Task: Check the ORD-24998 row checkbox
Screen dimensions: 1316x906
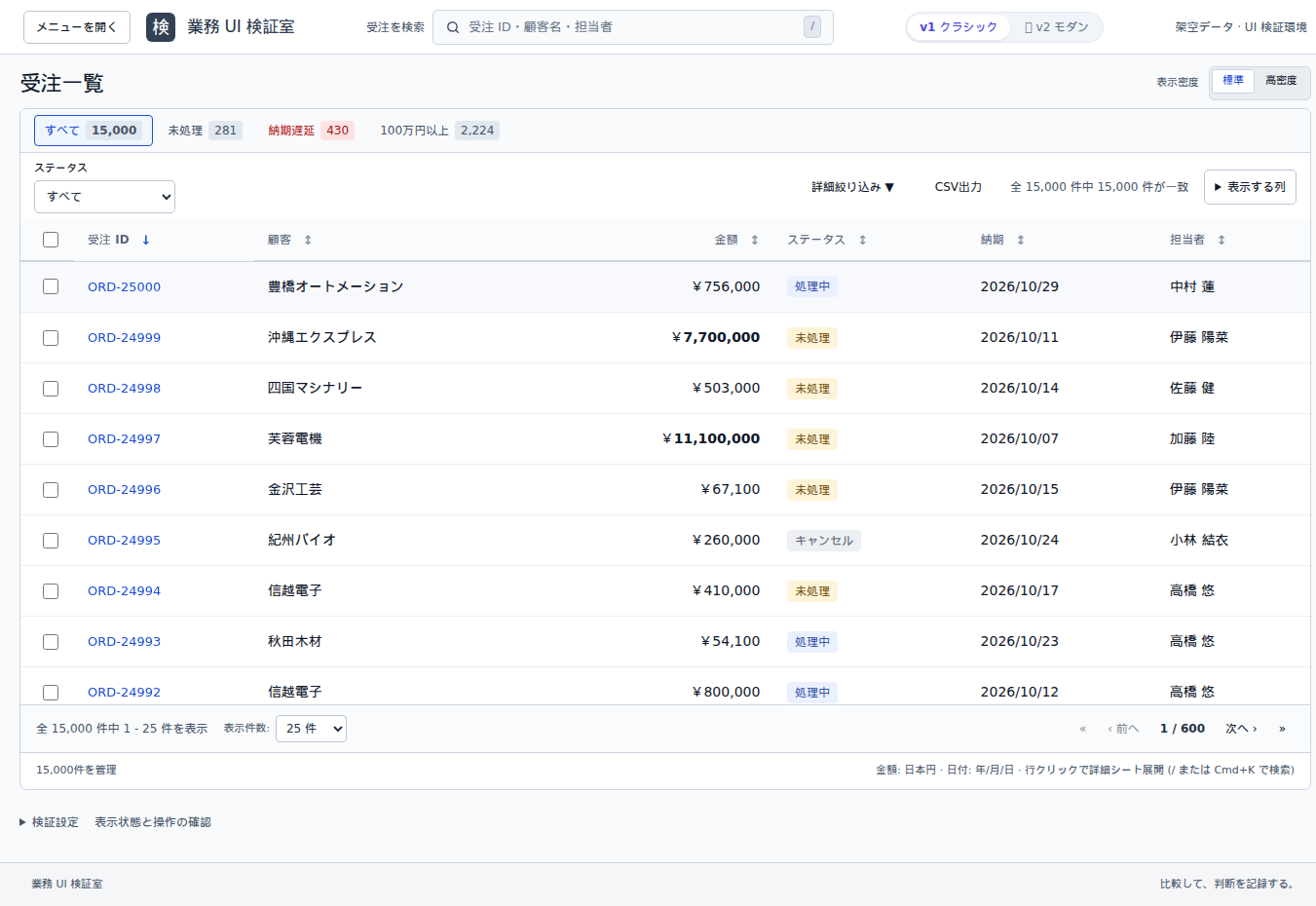Action: tap(51, 389)
